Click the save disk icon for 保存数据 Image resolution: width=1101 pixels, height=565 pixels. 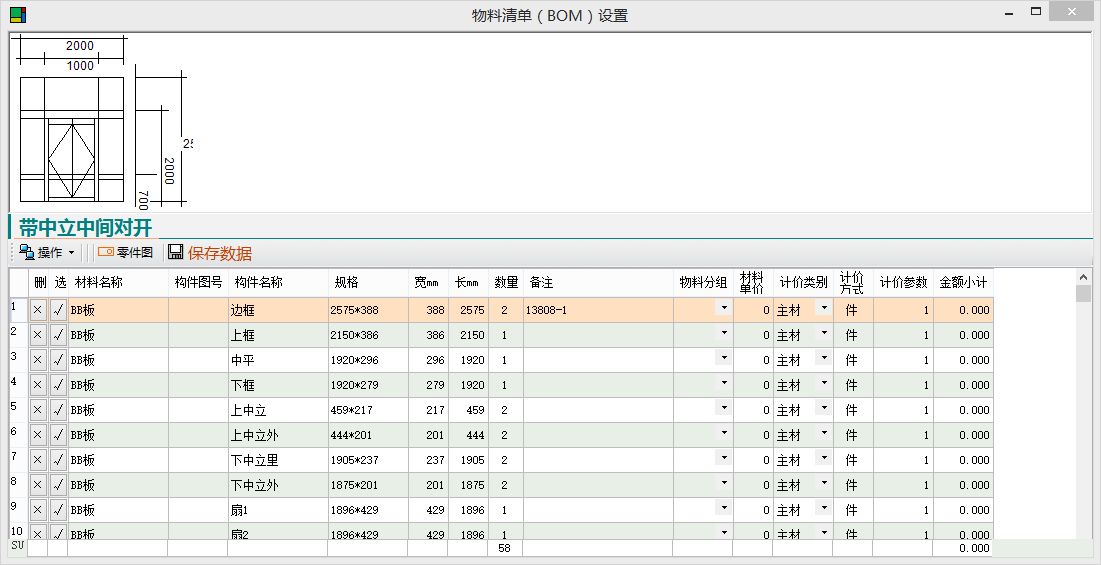[176, 253]
